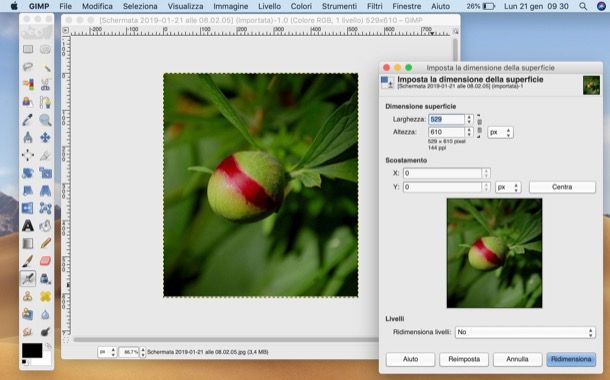
Task: Select the Zoom magnifier tool
Action: coord(45,120)
